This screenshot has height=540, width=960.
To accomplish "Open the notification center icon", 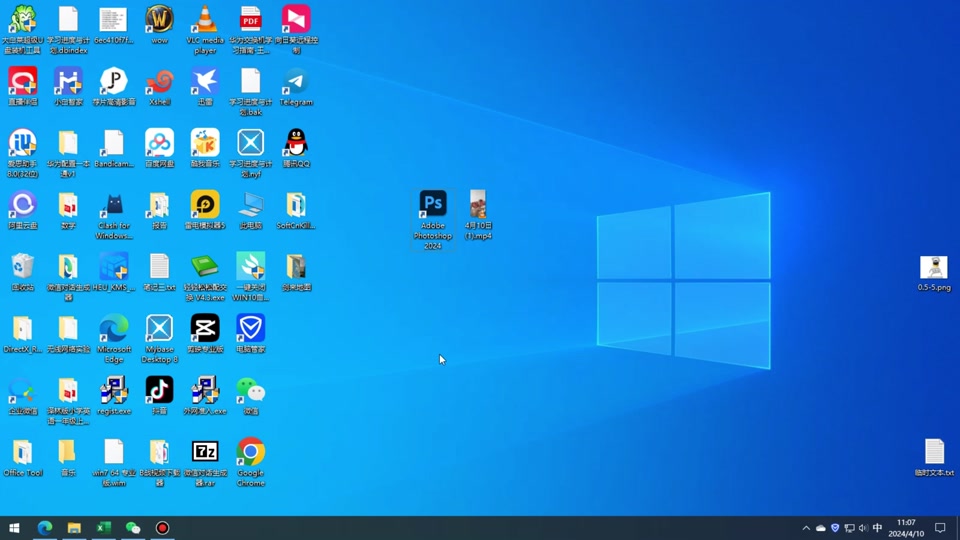I will coord(940,528).
